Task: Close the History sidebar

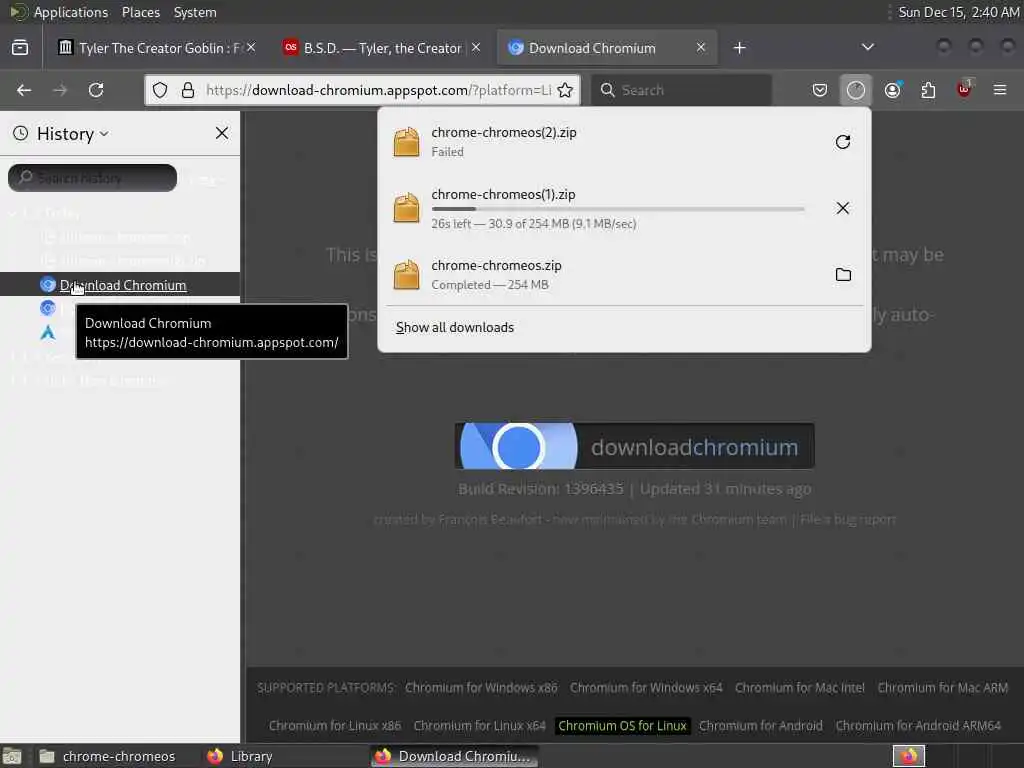Action: click(x=222, y=133)
